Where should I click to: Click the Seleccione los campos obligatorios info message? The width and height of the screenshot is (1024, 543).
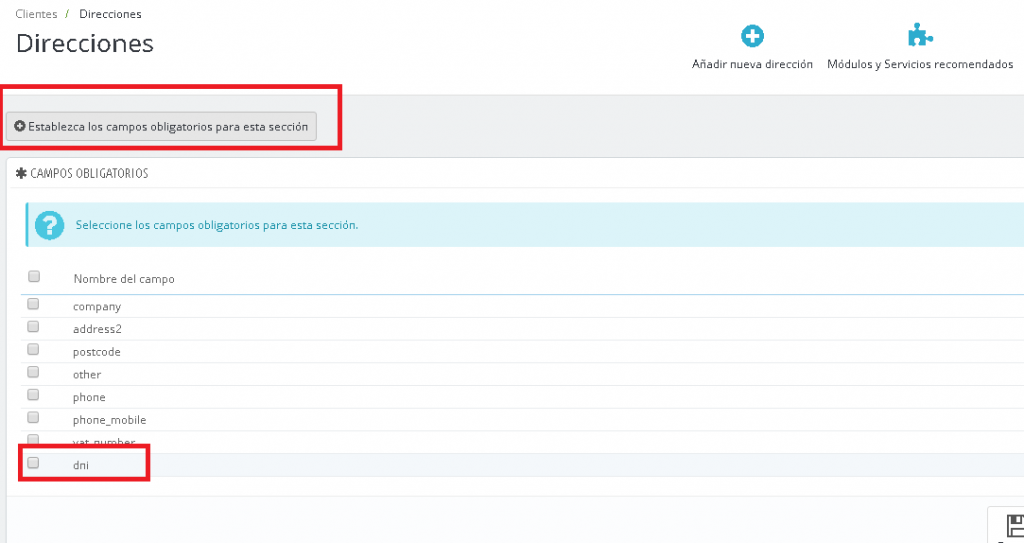coord(217,225)
